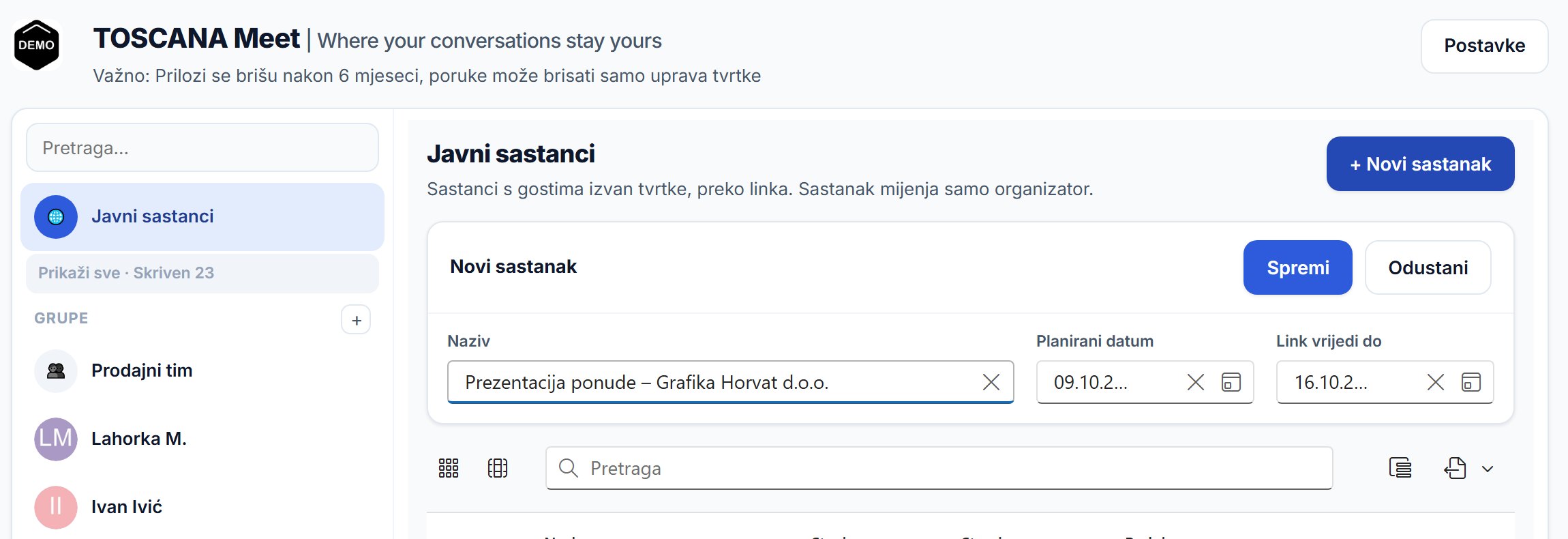The height and width of the screenshot is (539, 1568).
Task: Click Lahorka M. avatar LM
Action: 56,439
